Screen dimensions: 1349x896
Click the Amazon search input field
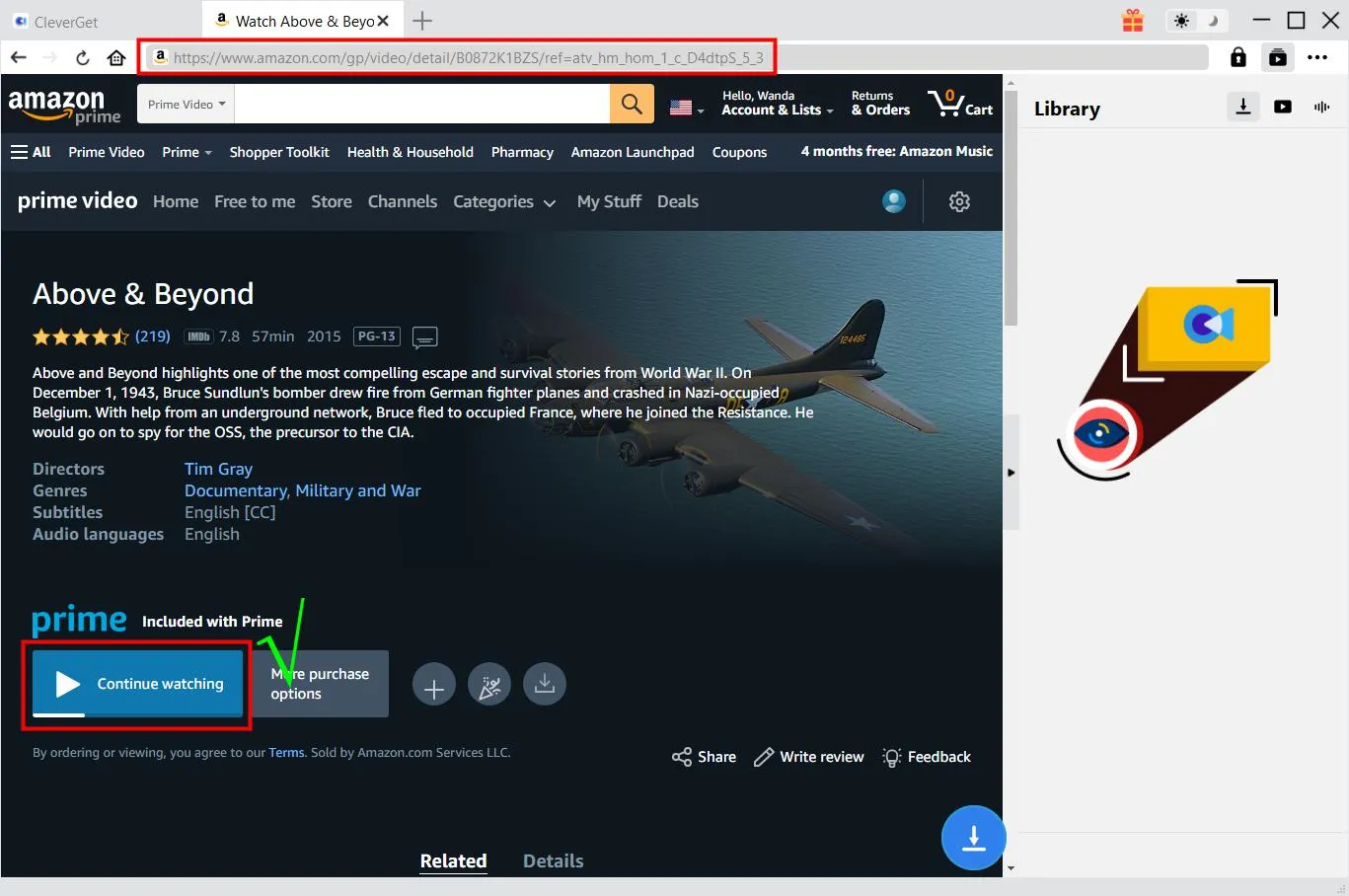tap(421, 105)
